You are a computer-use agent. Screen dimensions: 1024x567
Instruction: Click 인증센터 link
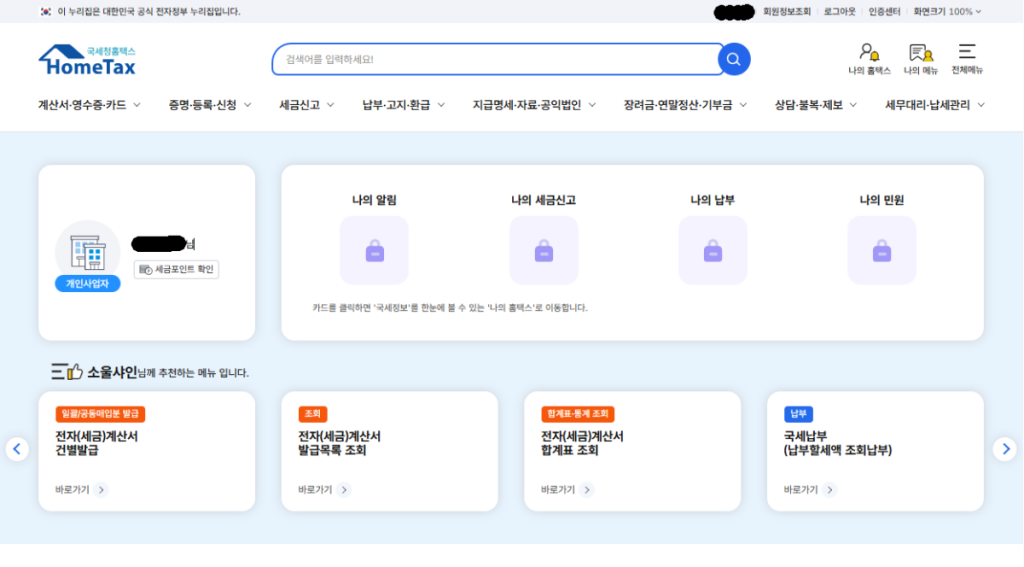point(884,12)
